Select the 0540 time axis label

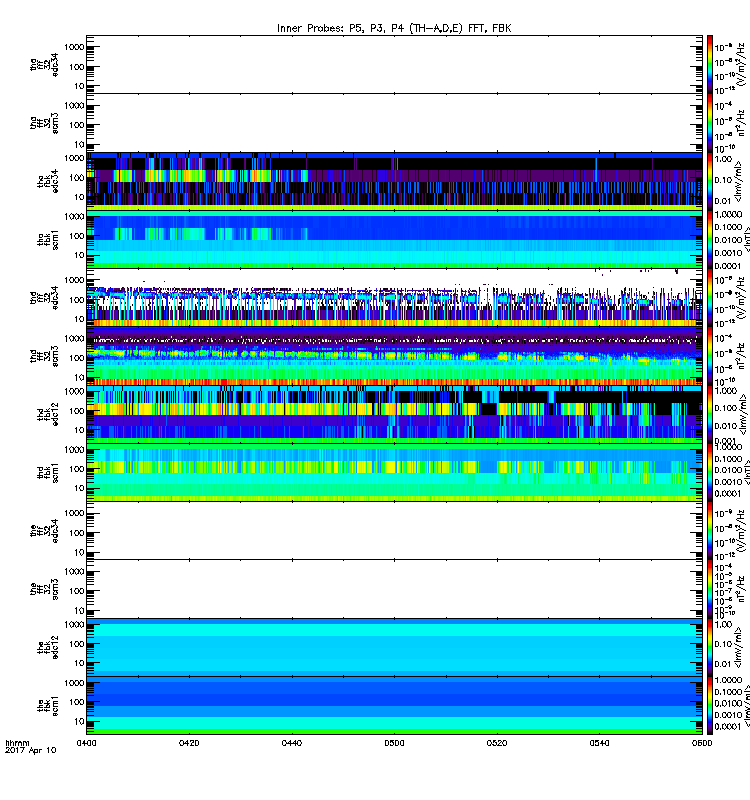click(x=599, y=742)
